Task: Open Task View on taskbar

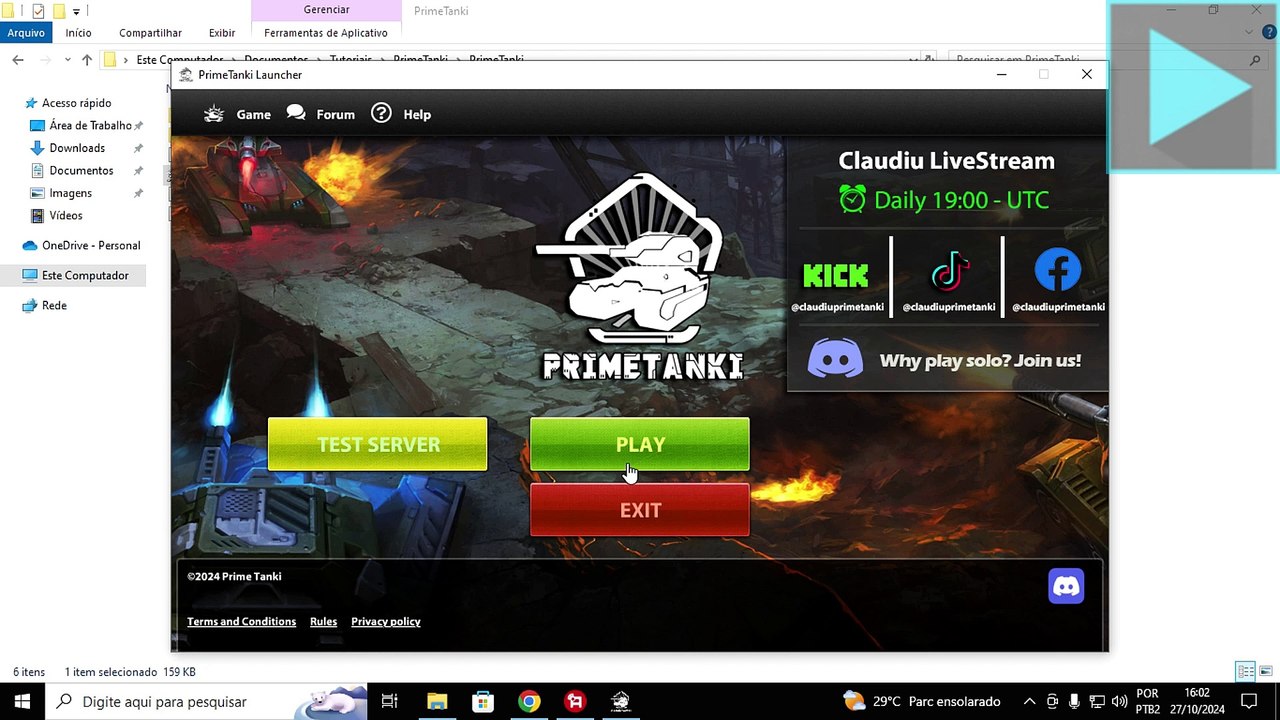Action: [x=390, y=701]
